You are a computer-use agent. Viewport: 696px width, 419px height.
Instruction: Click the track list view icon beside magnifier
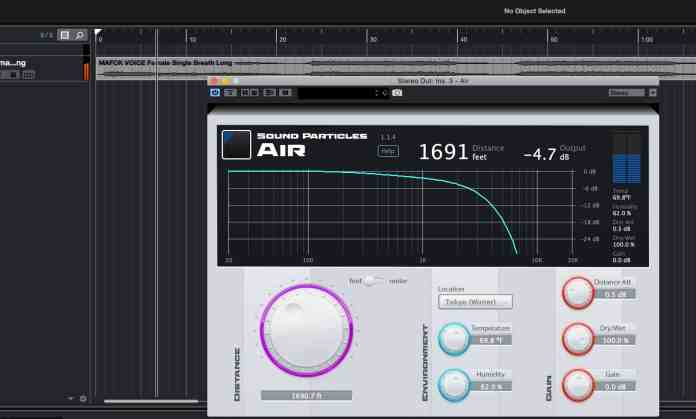coord(65,35)
